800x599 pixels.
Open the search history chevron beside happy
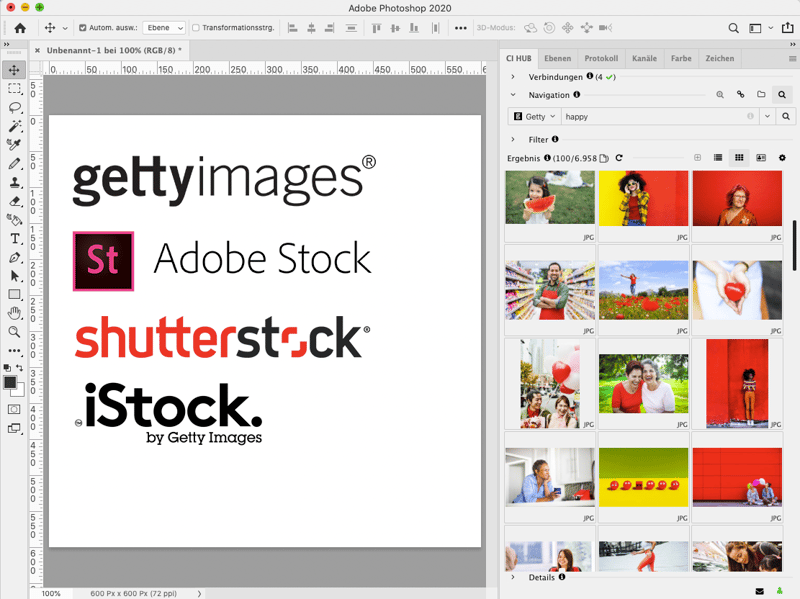(x=767, y=117)
